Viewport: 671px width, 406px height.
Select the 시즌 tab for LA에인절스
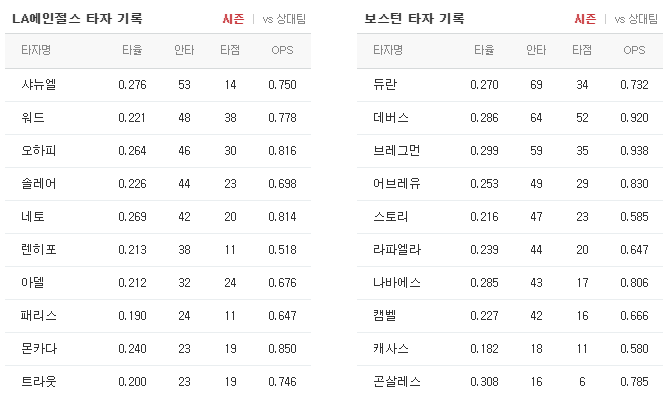pyautogui.click(x=233, y=19)
